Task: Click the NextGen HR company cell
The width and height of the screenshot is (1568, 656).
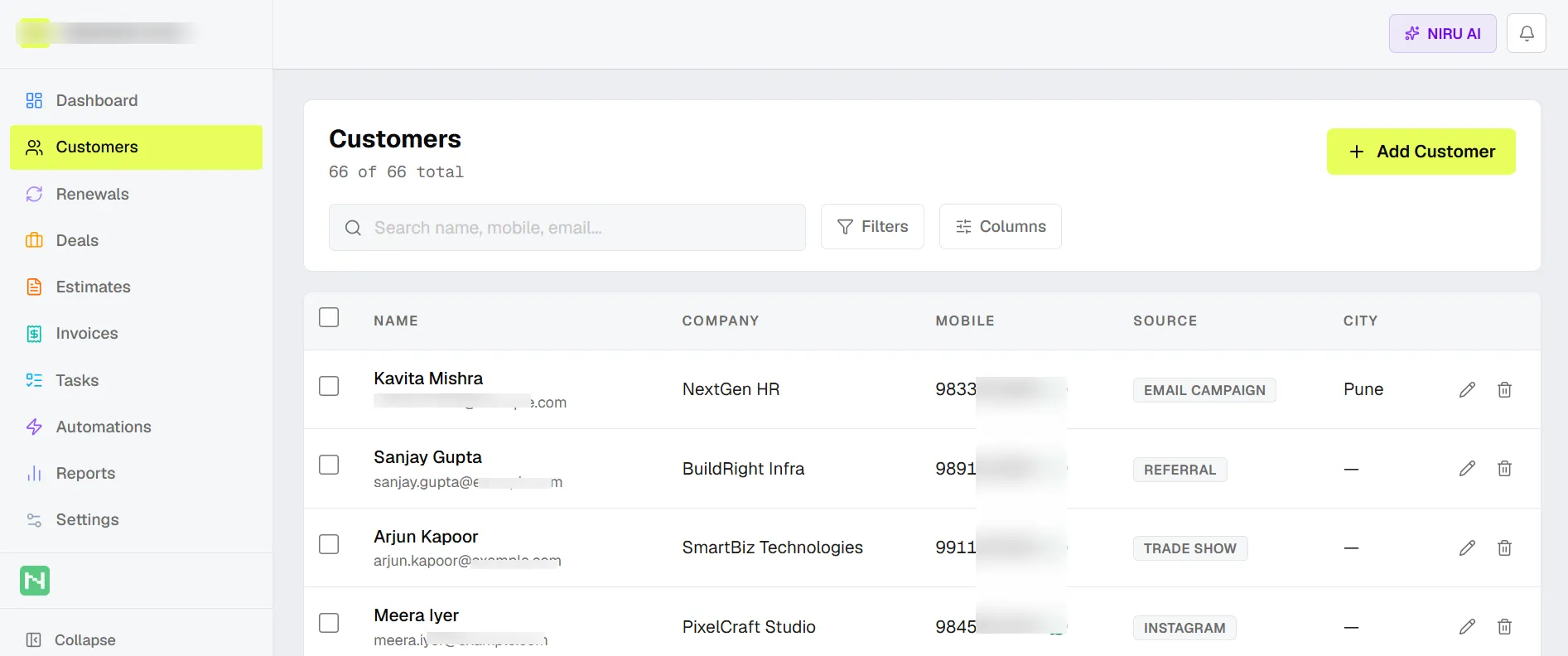Action: point(731,389)
